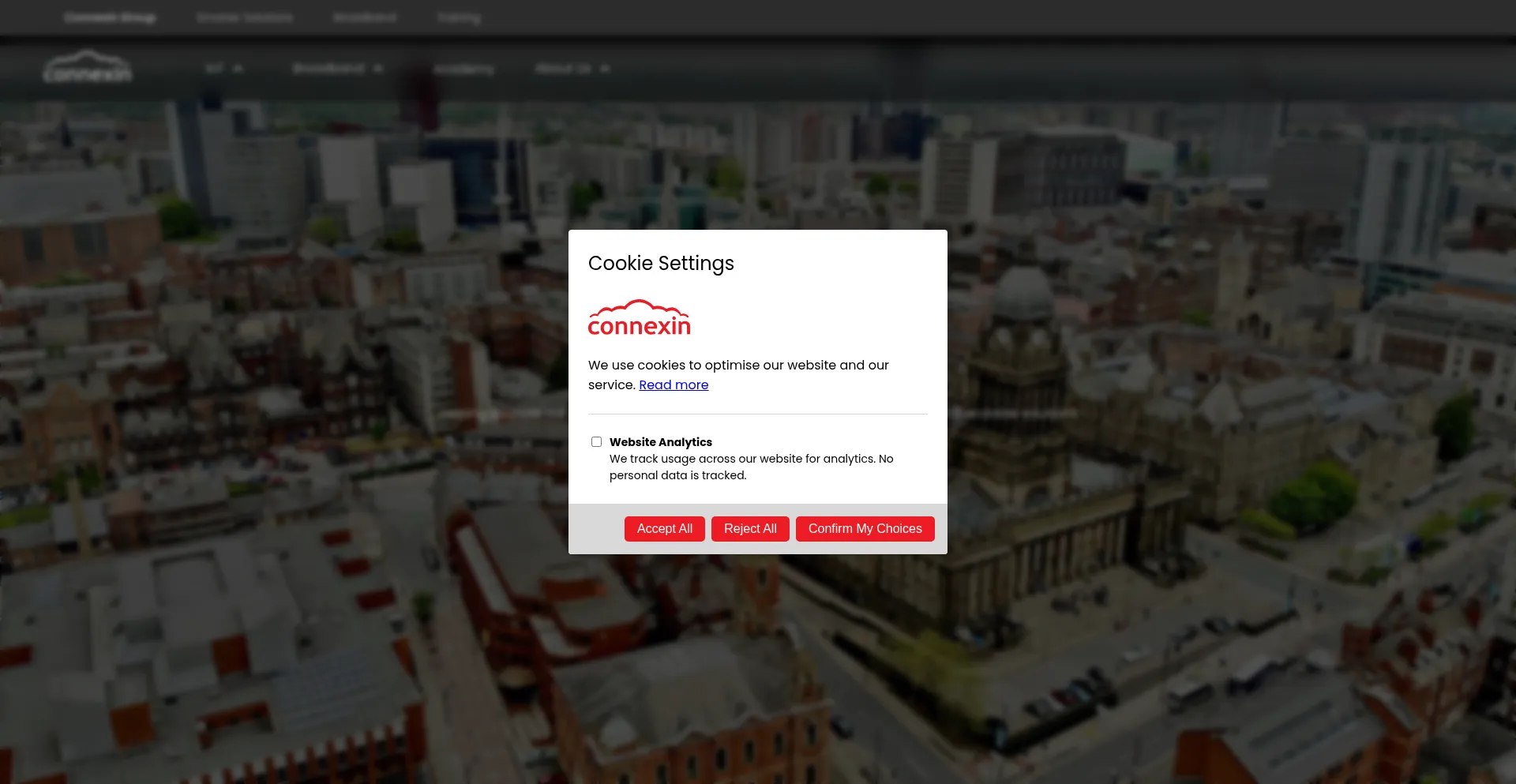The width and height of the screenshot is (1516, 784).
Task: Click the IoT main navigation item
Action: (214, 69)
